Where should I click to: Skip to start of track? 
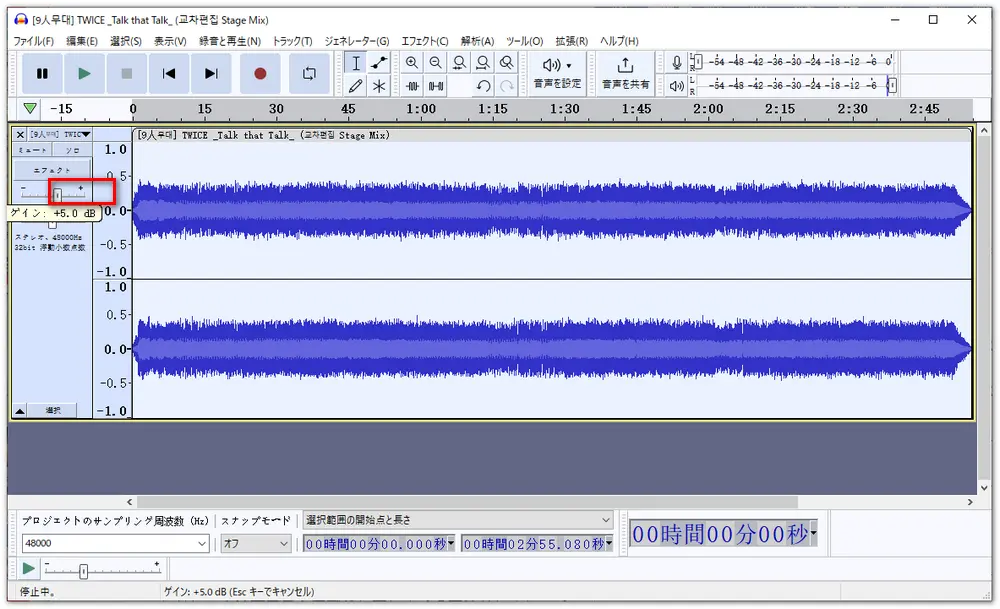(x=169, y=73)
